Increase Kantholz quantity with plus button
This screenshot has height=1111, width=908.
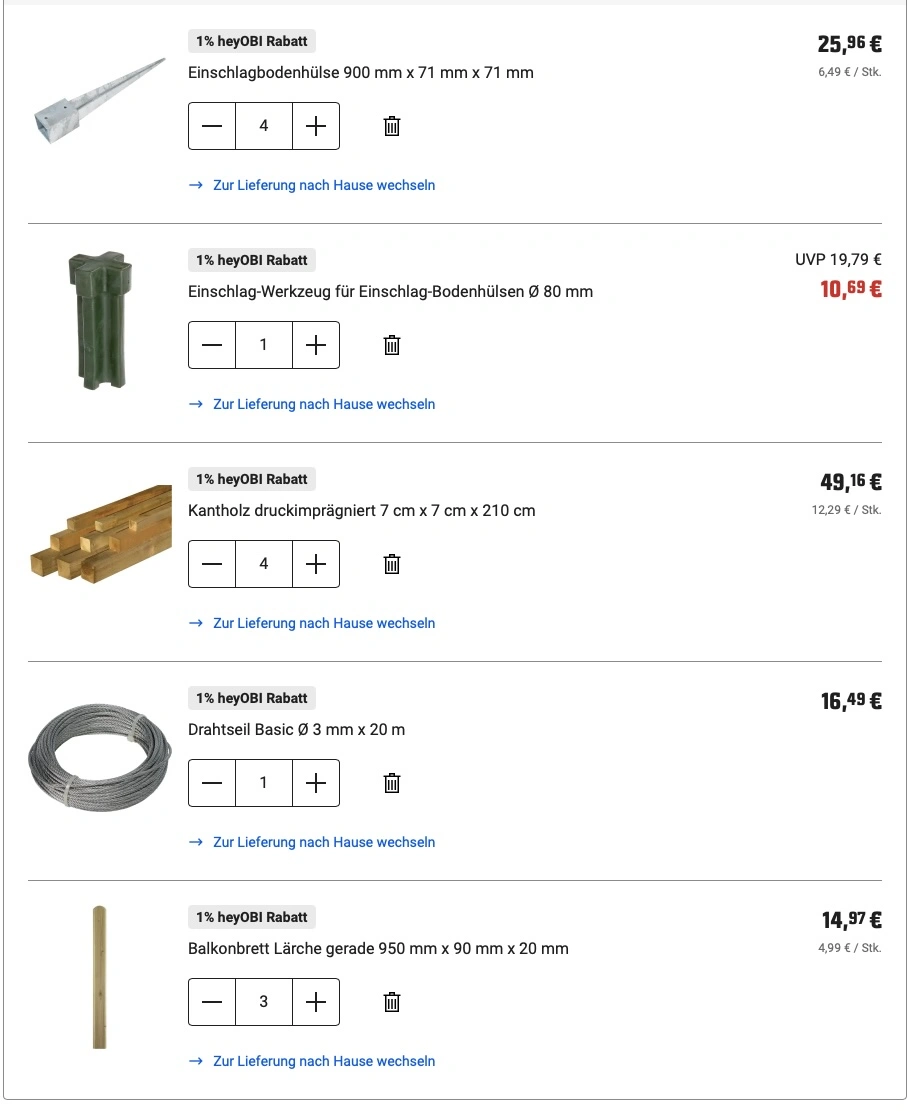point(316,564)
